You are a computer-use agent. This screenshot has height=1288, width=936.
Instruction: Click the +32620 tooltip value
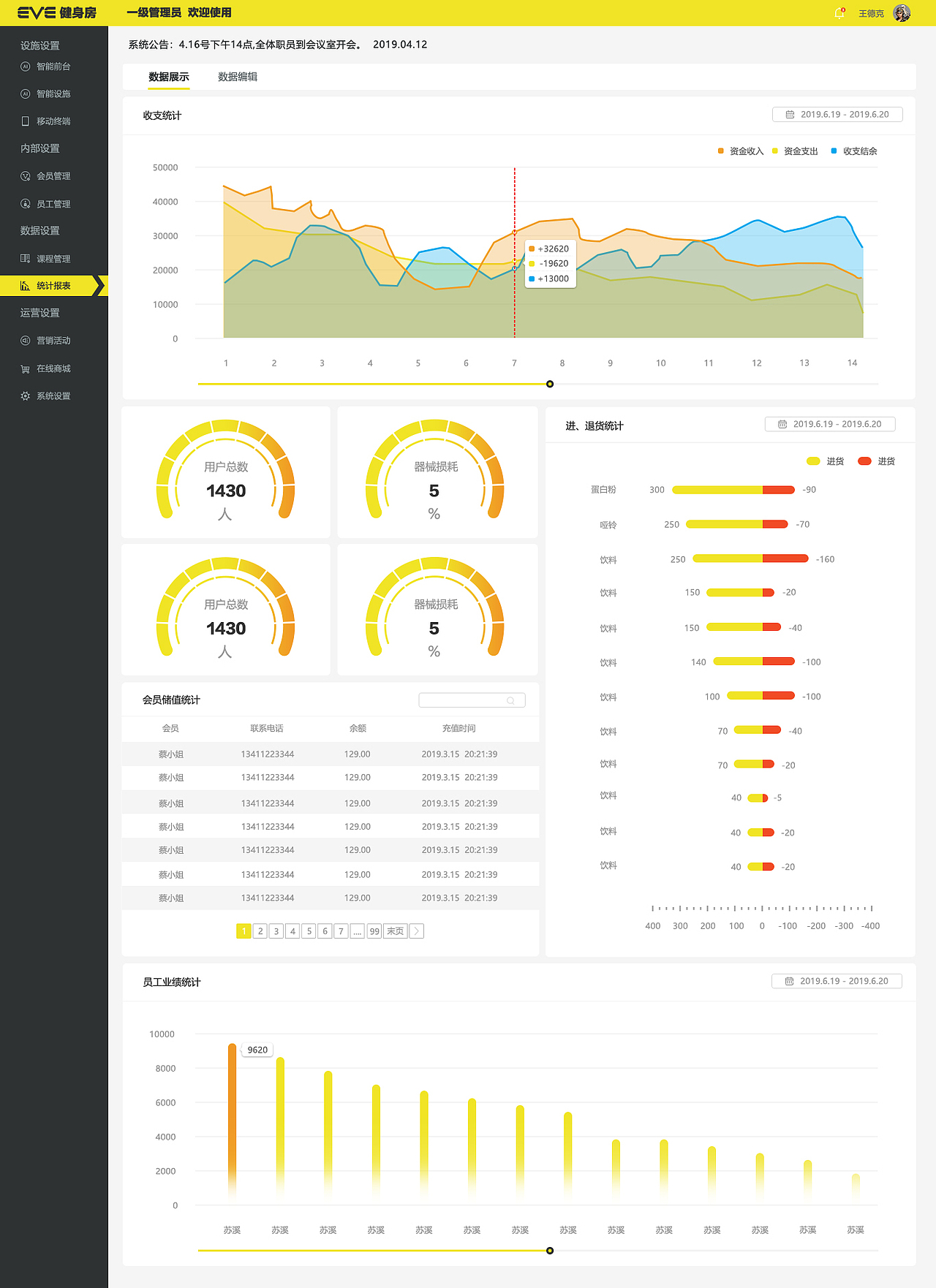coord(553,249)
